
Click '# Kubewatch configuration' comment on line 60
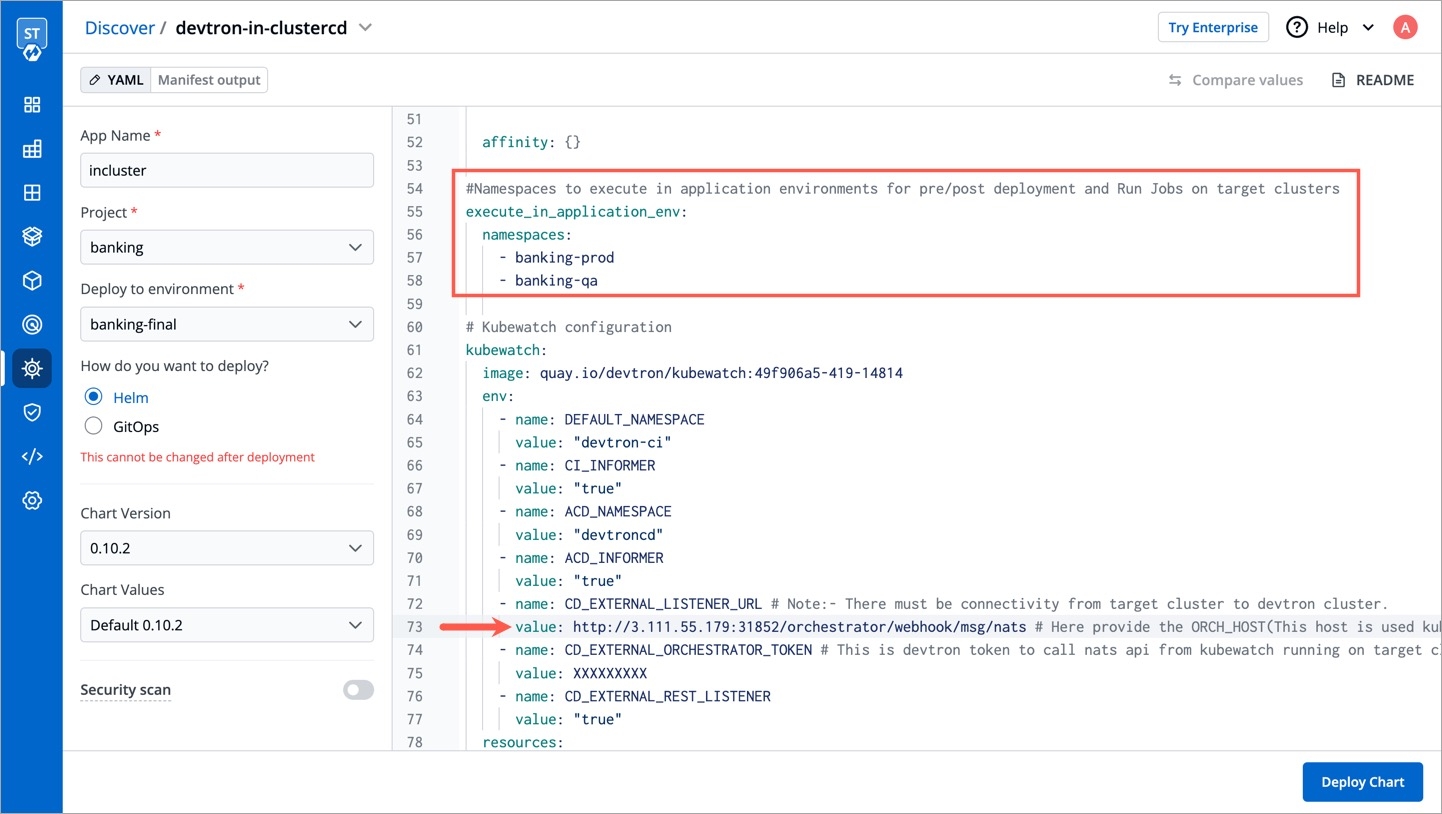point(569,327)
